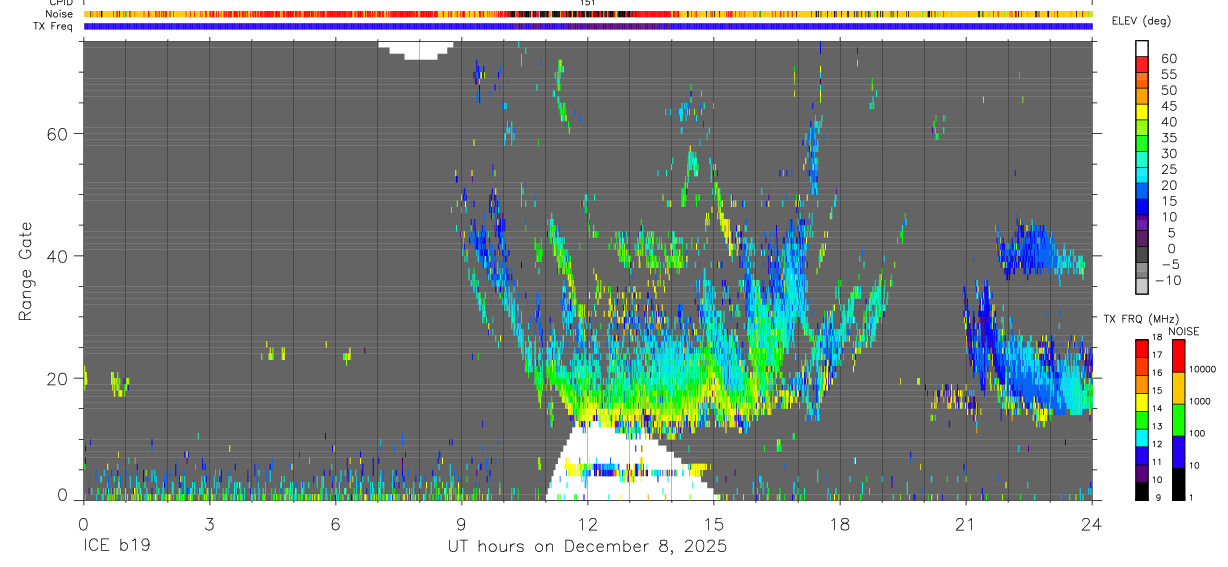Select the green 30–35 degree elevation swatch
This screenshot has height=567, width=1228.
point(1142,143)
